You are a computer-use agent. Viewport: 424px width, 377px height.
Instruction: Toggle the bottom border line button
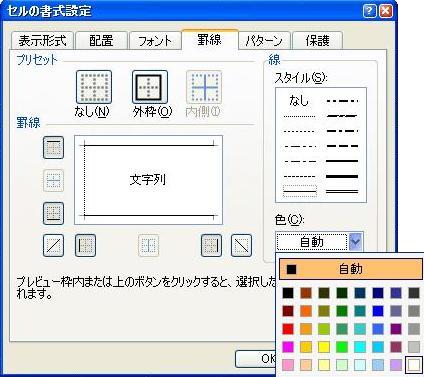point(53,213)
